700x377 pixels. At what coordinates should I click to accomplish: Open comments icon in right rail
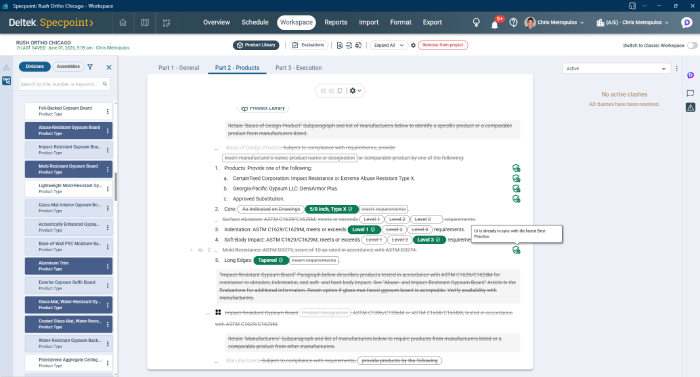click(x=690, y=93)
